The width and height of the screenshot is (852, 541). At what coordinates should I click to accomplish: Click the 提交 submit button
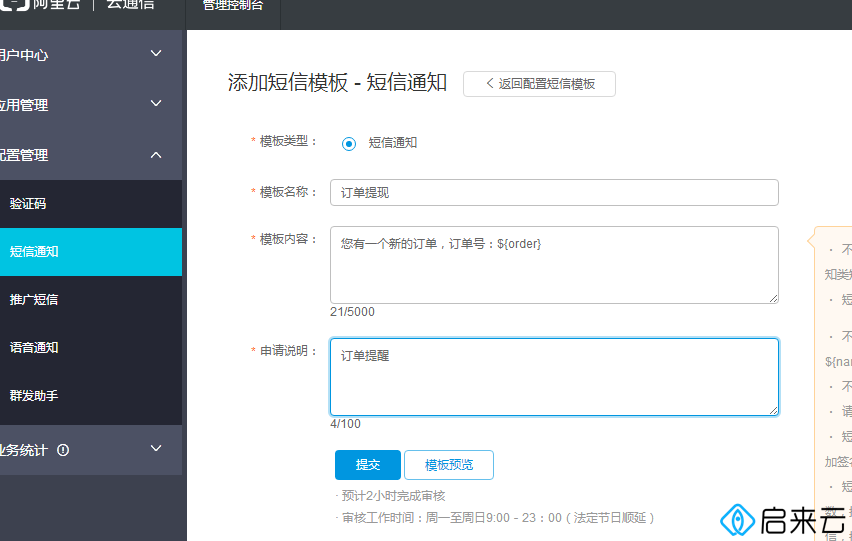[367, 465]
